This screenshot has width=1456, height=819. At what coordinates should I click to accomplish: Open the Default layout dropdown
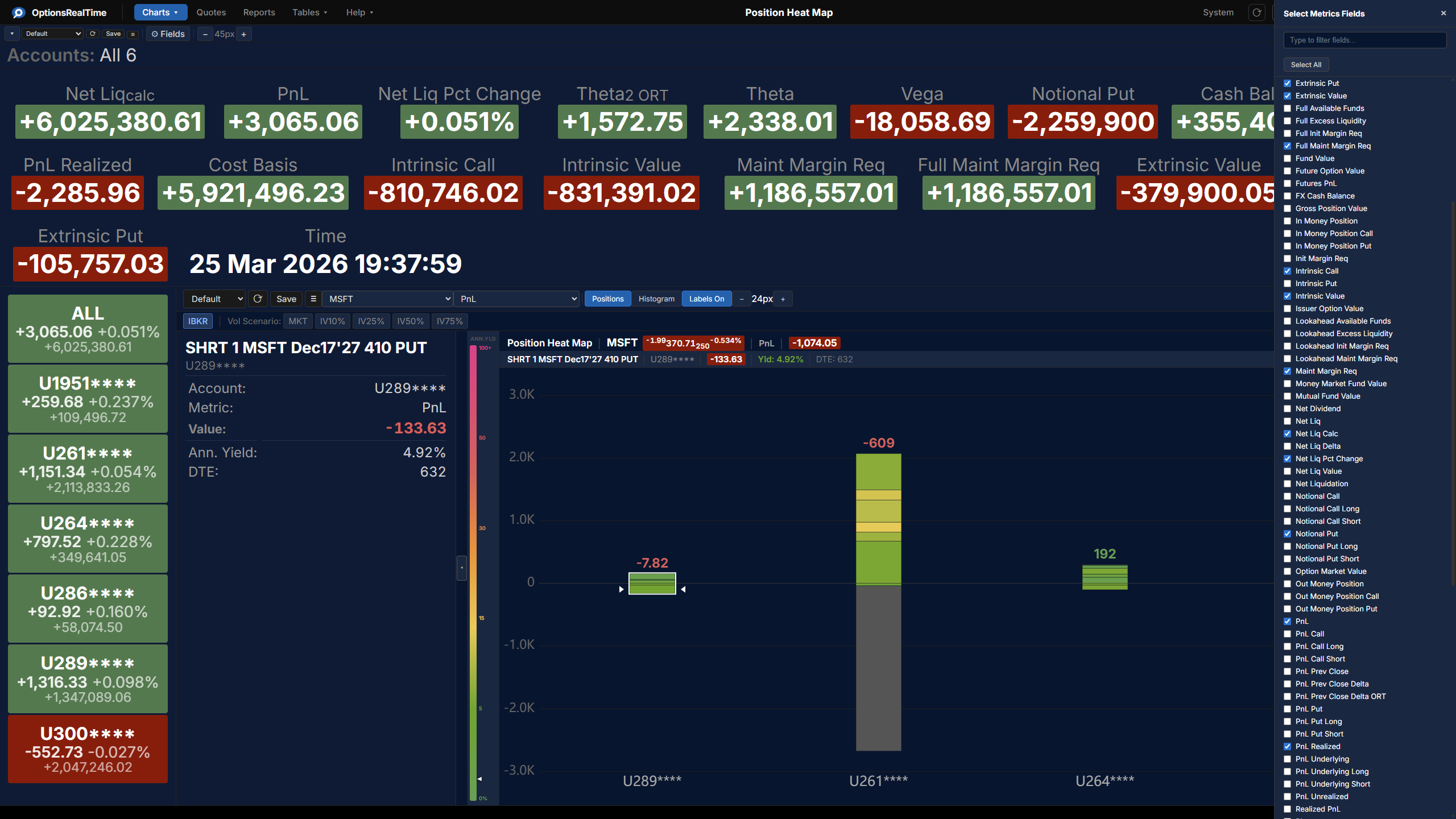tap(52, 34)
